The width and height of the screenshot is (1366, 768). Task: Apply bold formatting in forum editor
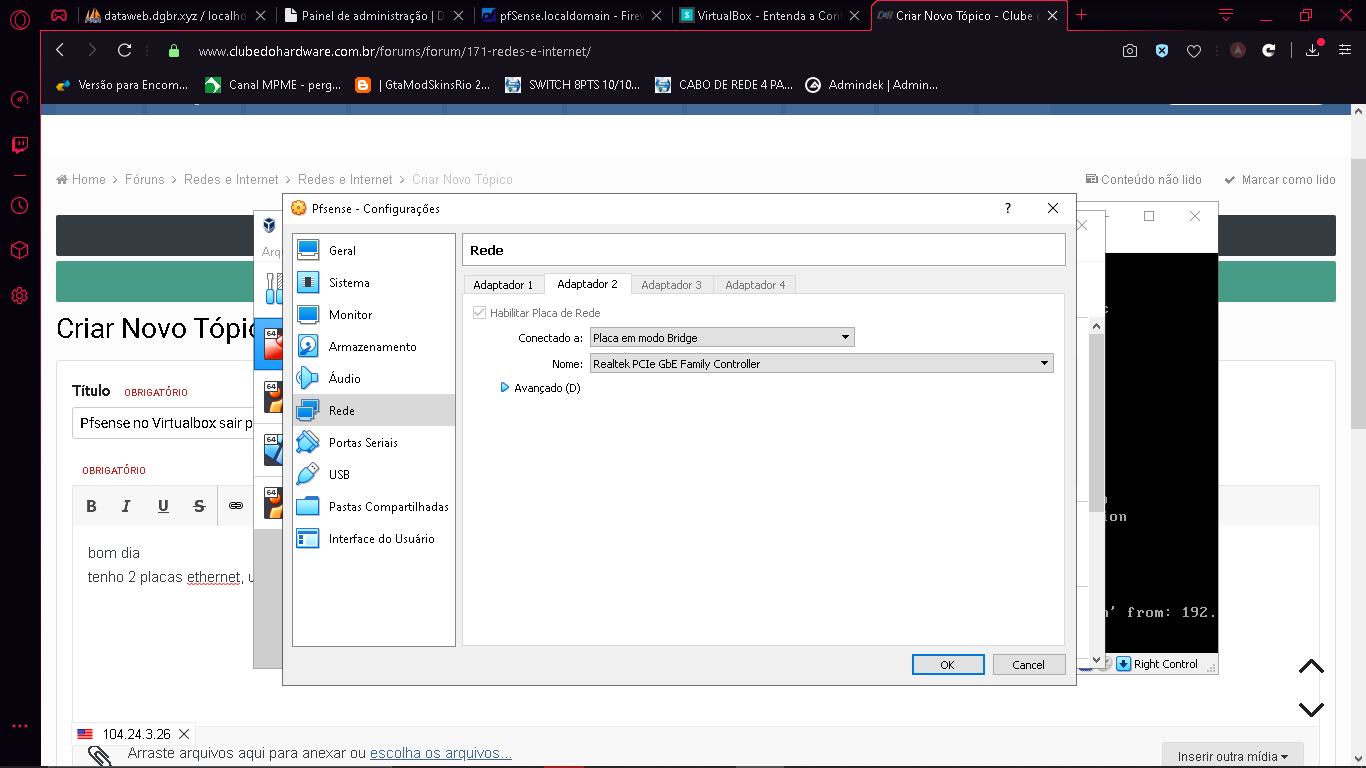point(91,506)
